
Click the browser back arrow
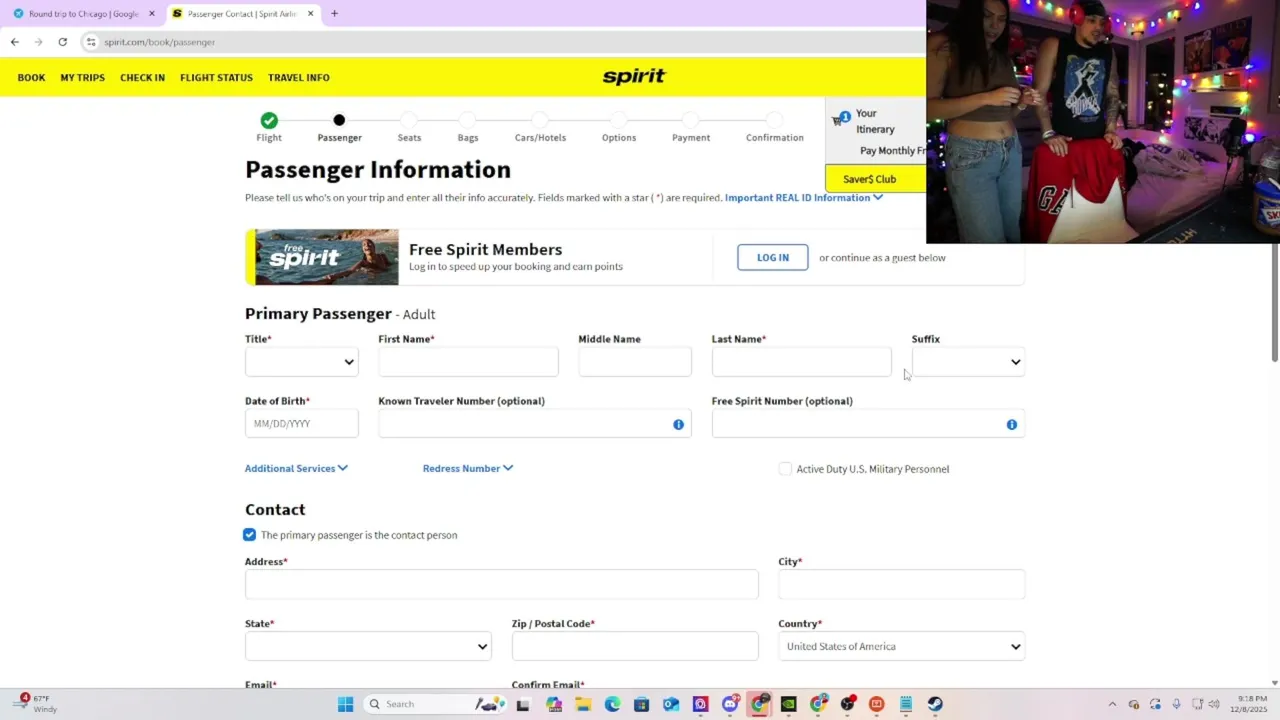[15, 42]
